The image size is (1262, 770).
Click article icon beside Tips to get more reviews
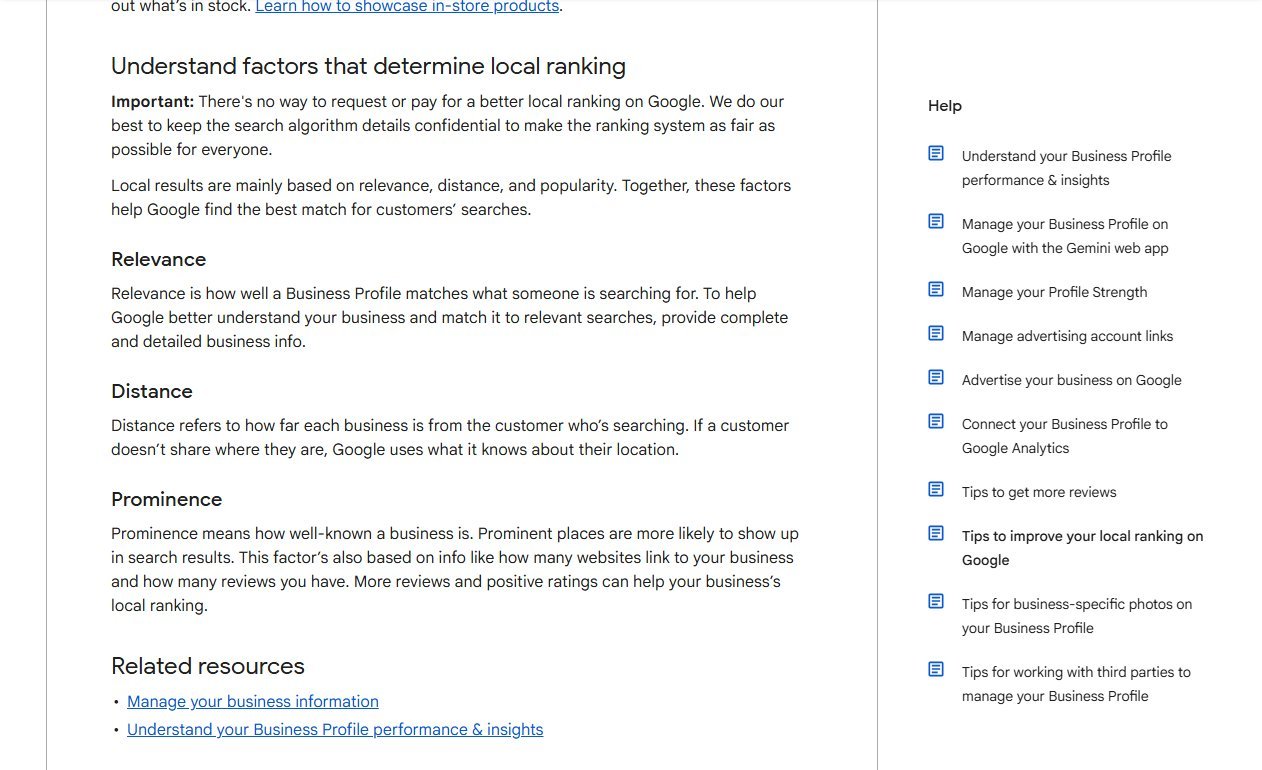tap(936, 489)
